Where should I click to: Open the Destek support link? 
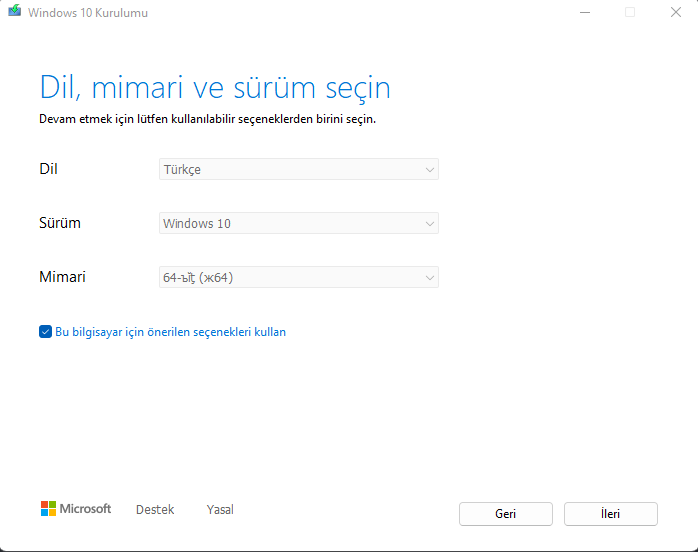[x=155, y=509]
